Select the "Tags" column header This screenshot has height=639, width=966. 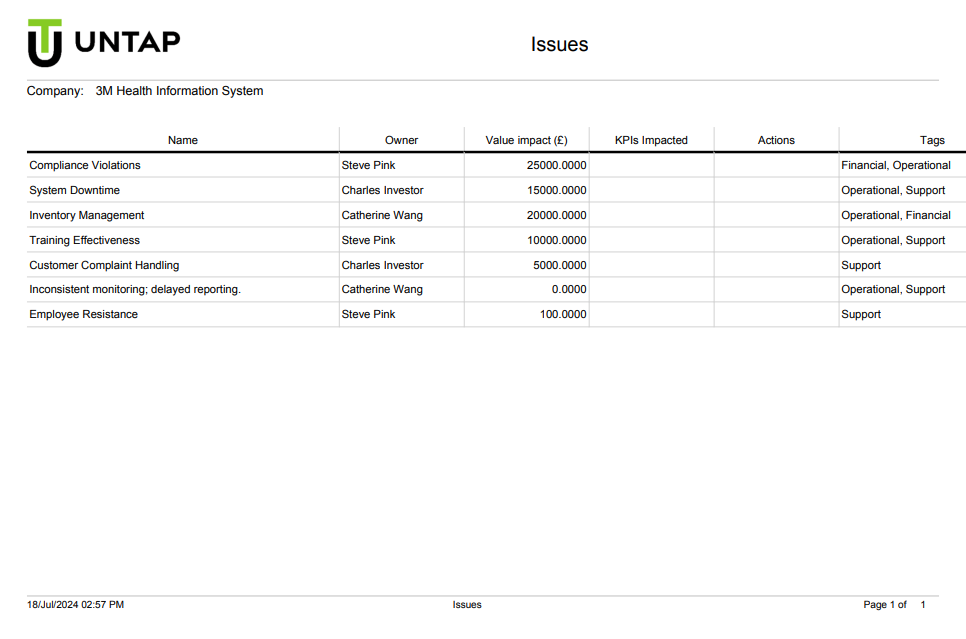(932, 140)
